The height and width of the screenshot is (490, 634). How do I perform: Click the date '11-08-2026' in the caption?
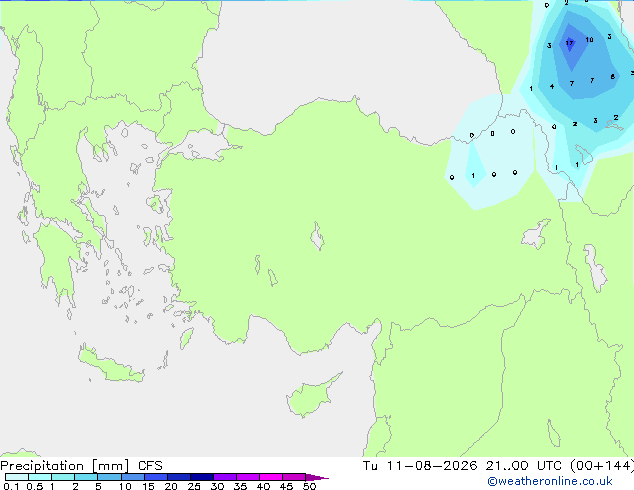click(x=431, y=466)
